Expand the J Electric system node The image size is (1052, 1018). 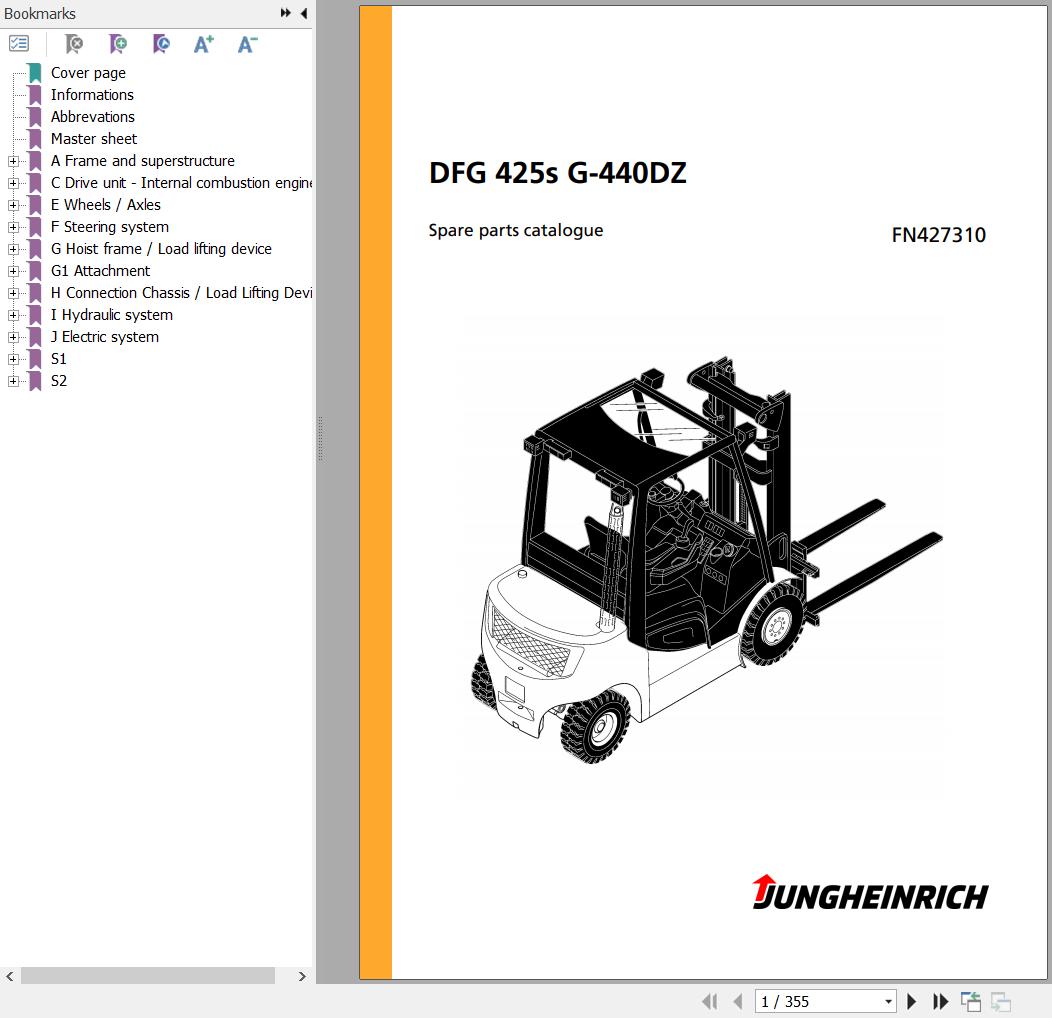coord(13,337)
